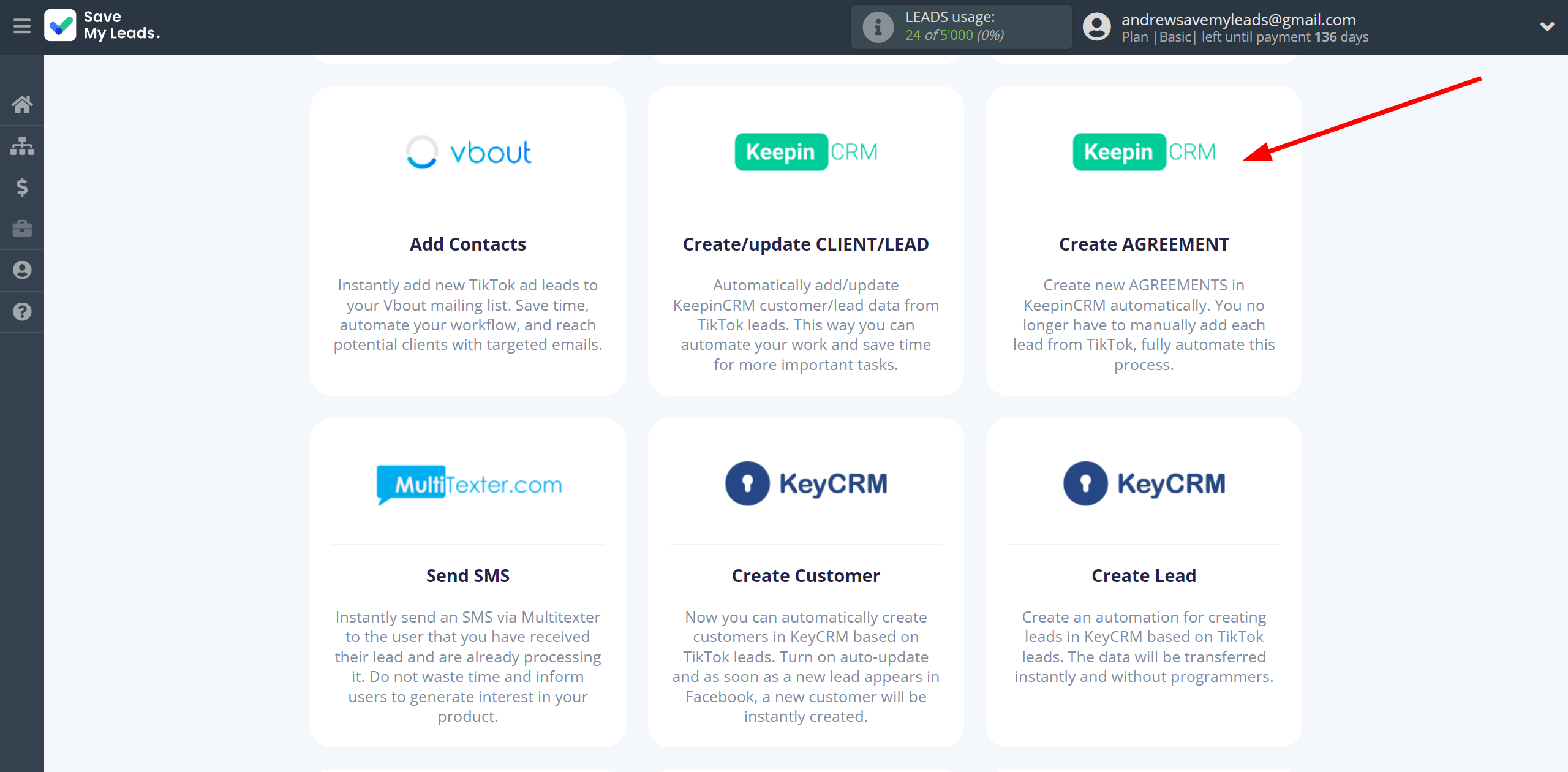Click the account avatar icon
The height and width of the screenshot is (772, 1568).
tap(1096, 27)
